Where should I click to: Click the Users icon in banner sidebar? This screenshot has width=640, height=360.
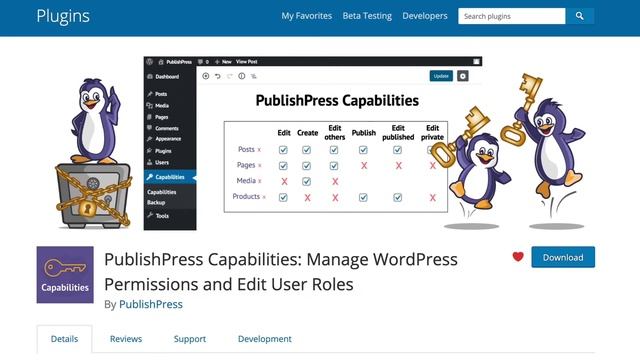point(150,162)
